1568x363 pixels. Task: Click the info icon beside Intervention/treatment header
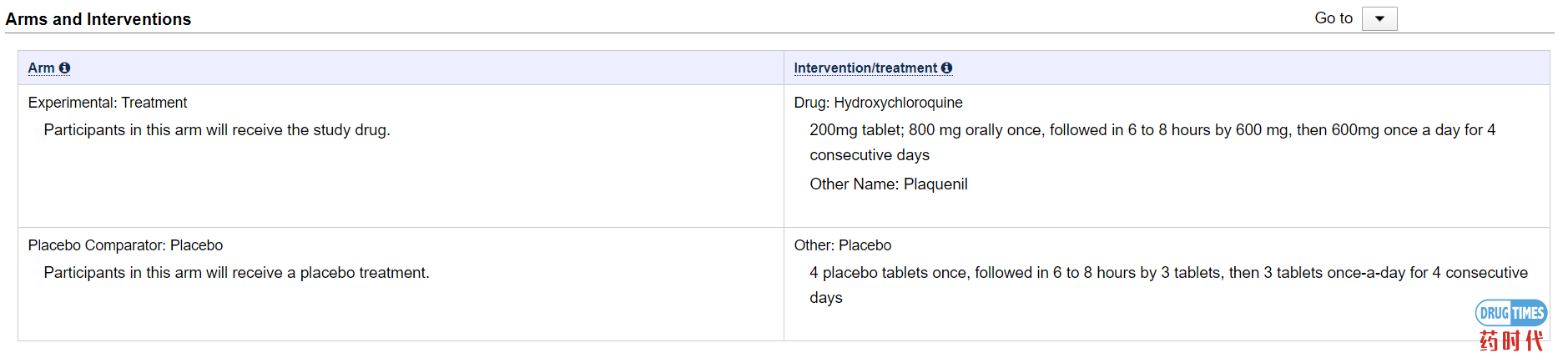946,68
